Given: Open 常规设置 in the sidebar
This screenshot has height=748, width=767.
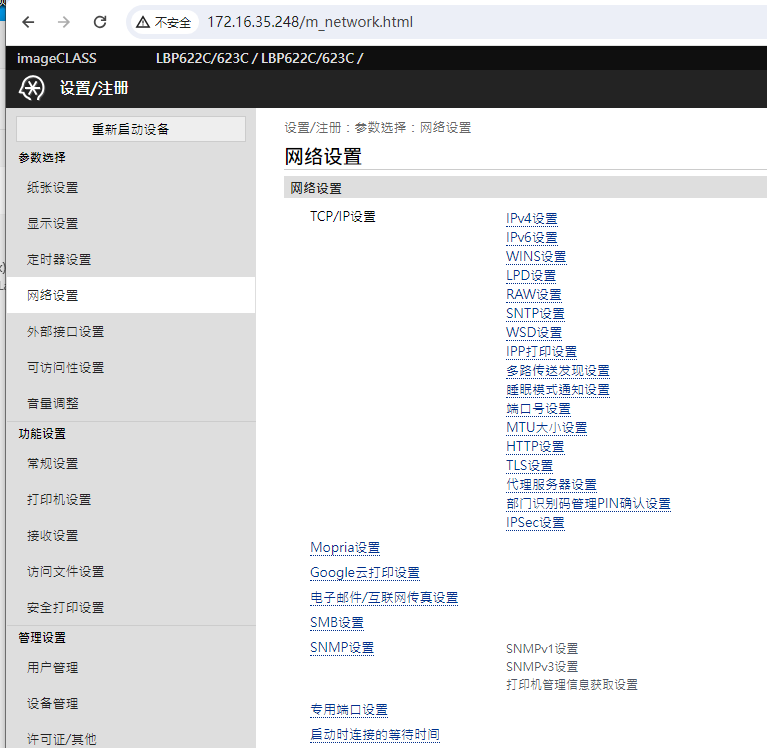Looking at the screenshot, I should 53,463.
